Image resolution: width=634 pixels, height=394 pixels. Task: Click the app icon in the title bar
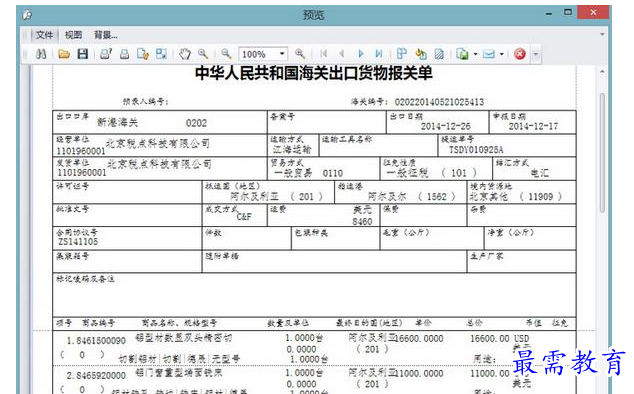(27, 15)
